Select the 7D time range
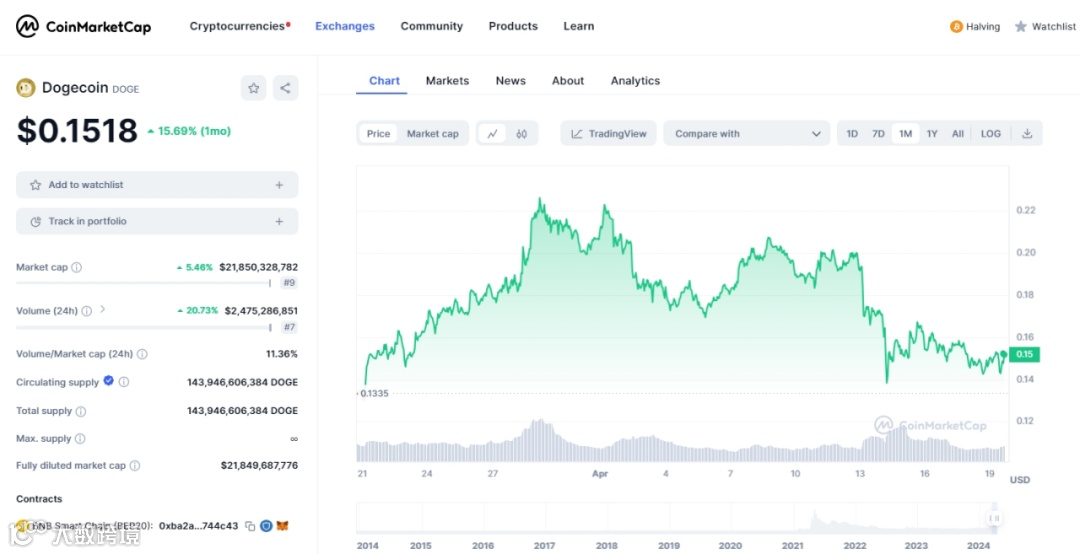Screen dimensions: 1080x554 pyautogui.click(x=878, y=134)
